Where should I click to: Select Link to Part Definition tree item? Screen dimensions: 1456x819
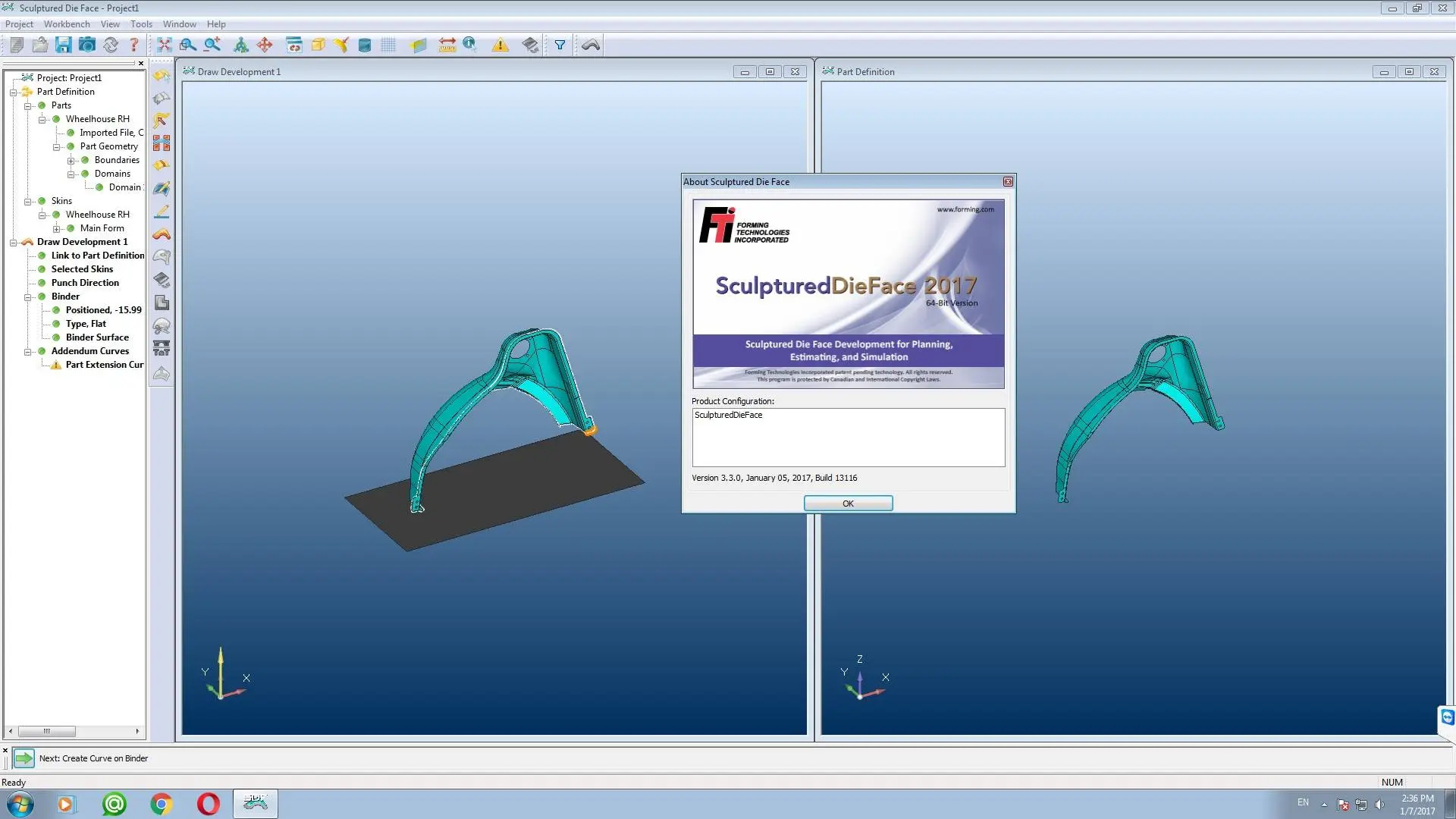98,256
